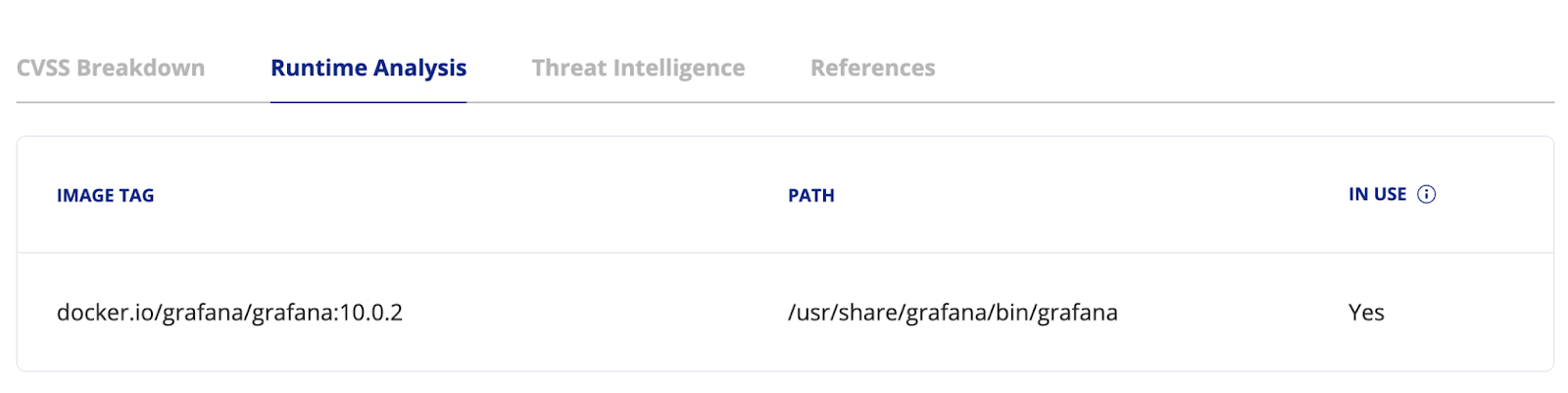Click header row space between IMAGE TAG and PATH
The height and width of the screenshot is (393, 1568).
tap(470, 195)
